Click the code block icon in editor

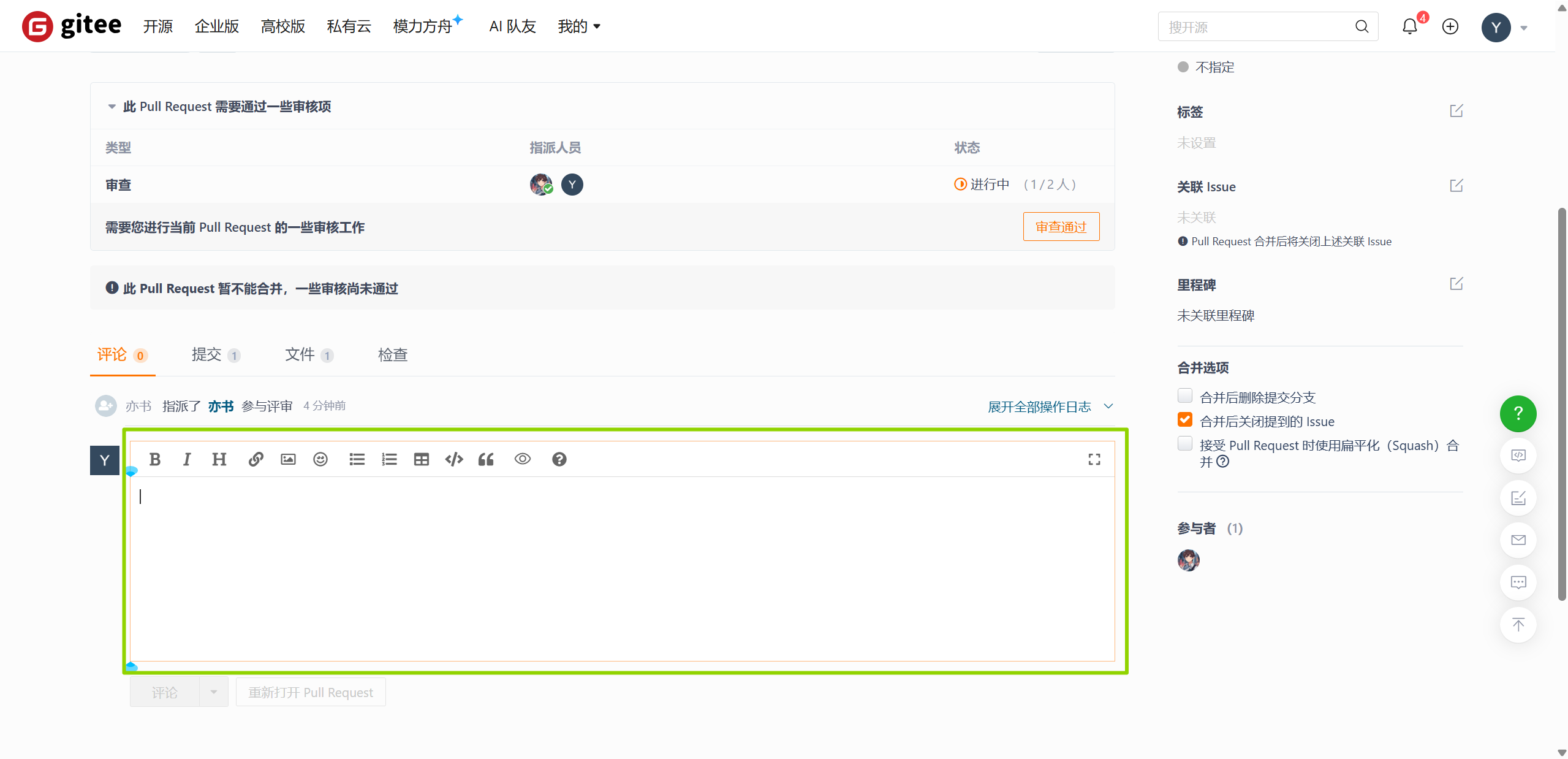(454, 459)
